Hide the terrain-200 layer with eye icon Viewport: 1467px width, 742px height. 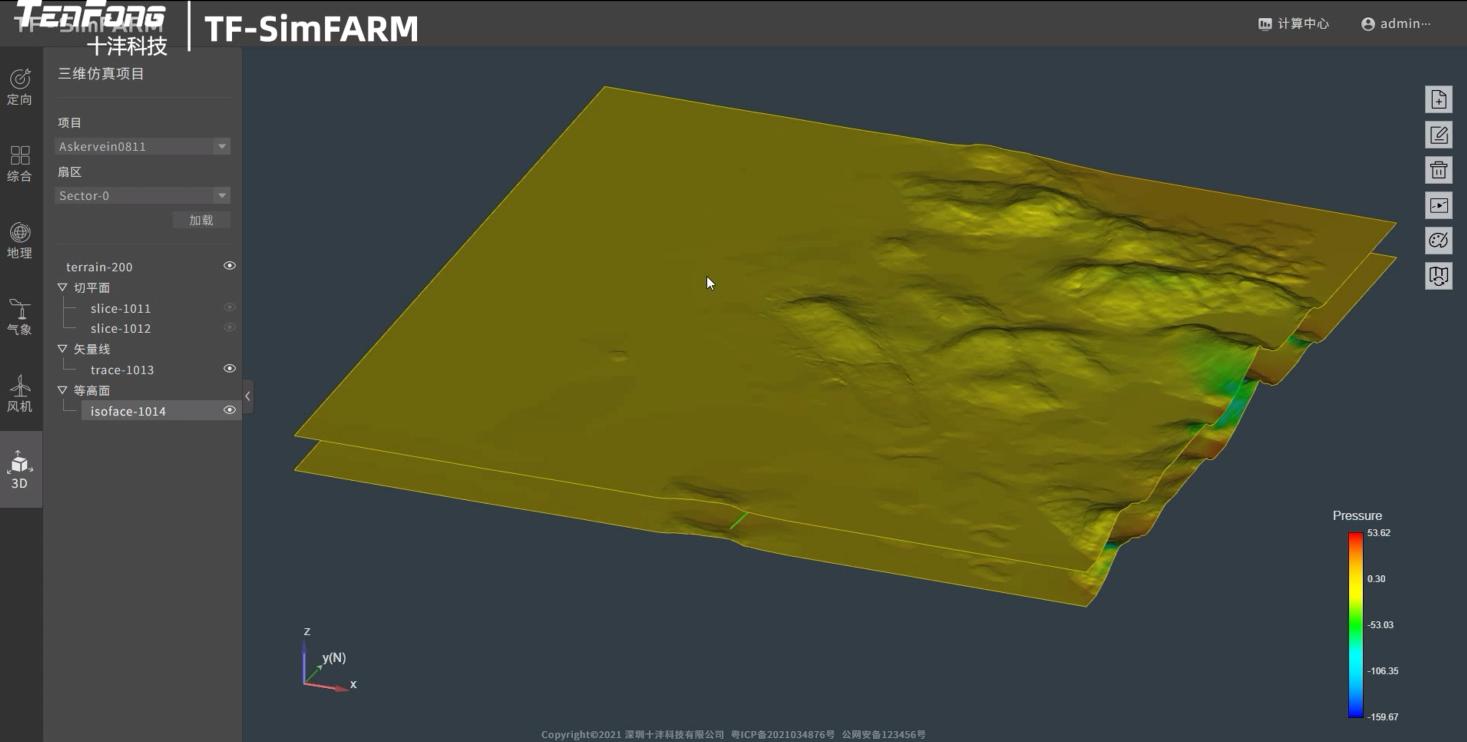click(x=229, y=266)
